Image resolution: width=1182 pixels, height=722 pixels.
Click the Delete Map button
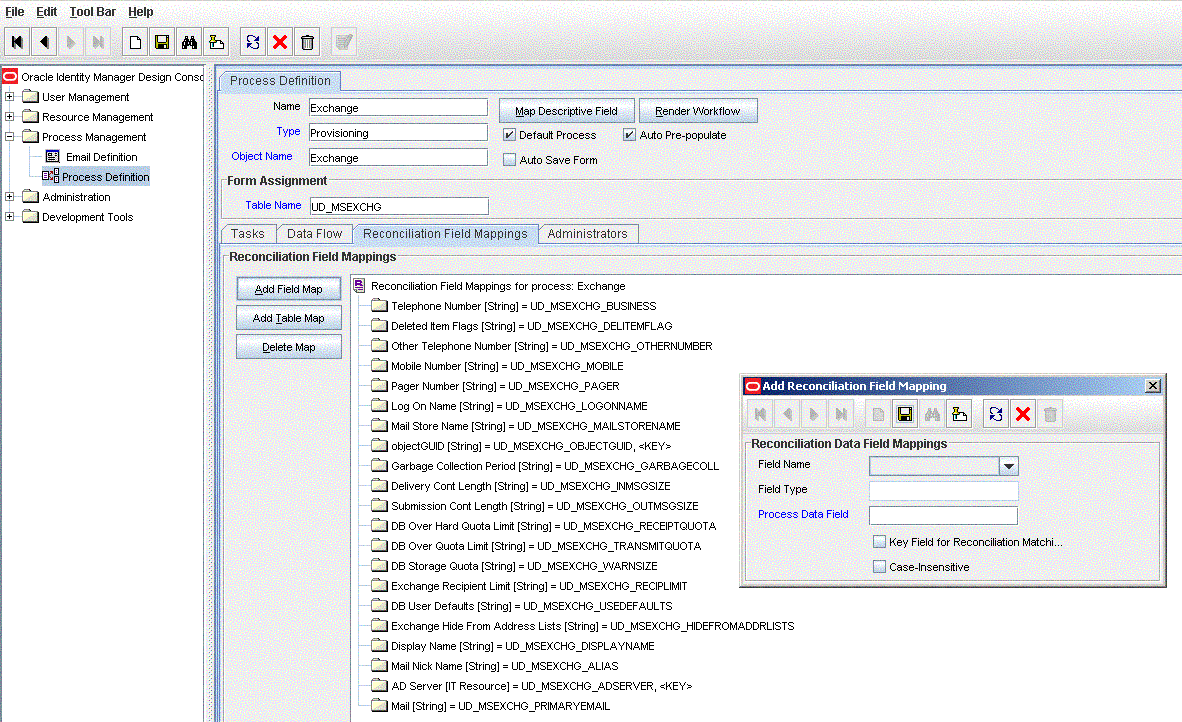(289, 347)
